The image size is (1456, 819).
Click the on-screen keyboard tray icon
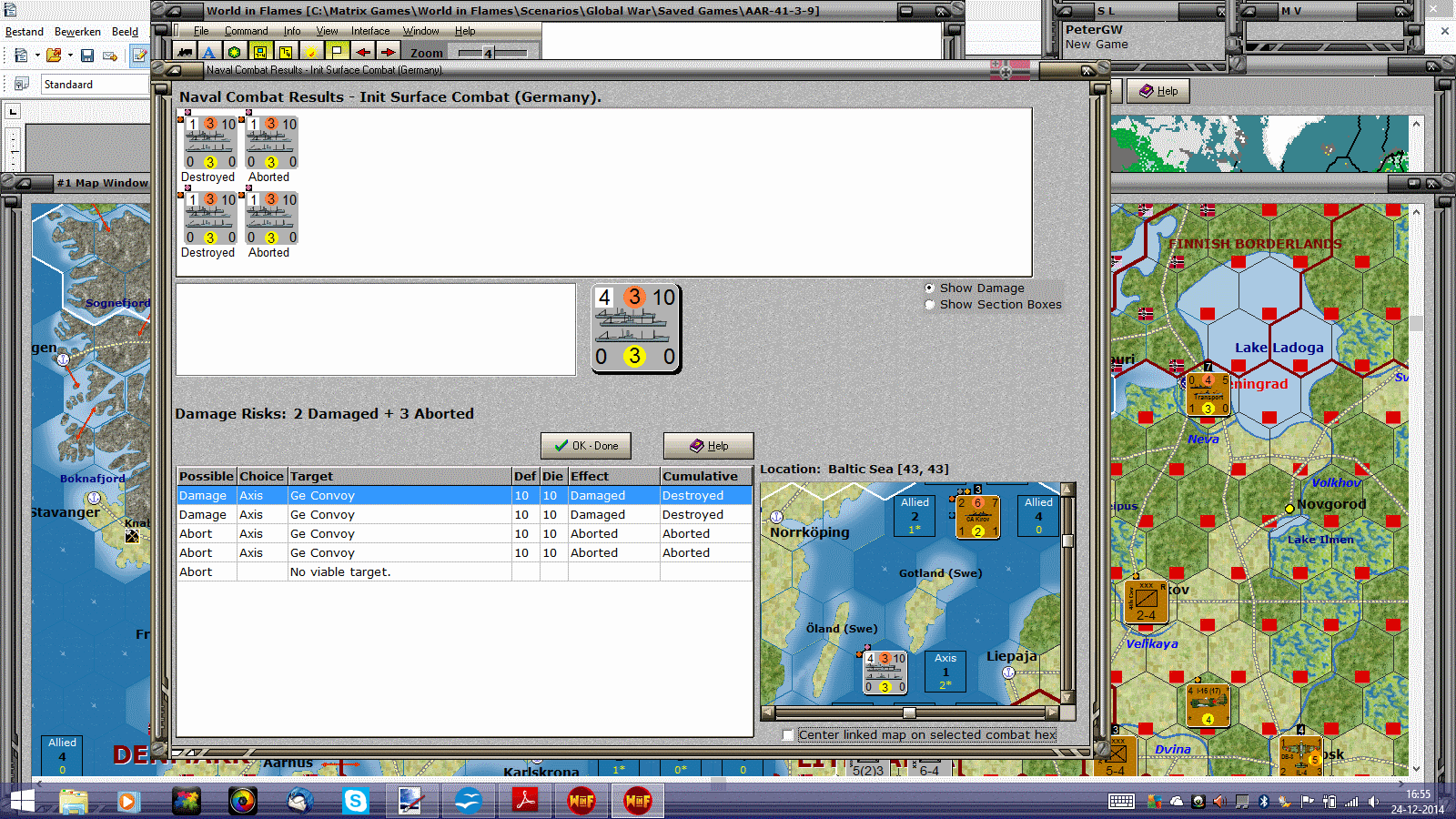(1121, 802)
